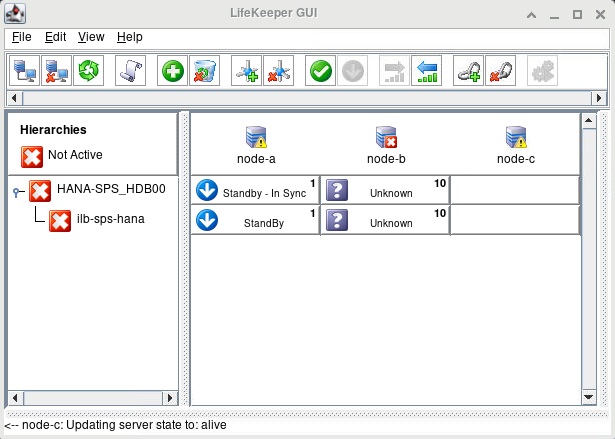Click the Add Dependency chain icon
This screenshot has width=615, height=439.
click(468, 71)
